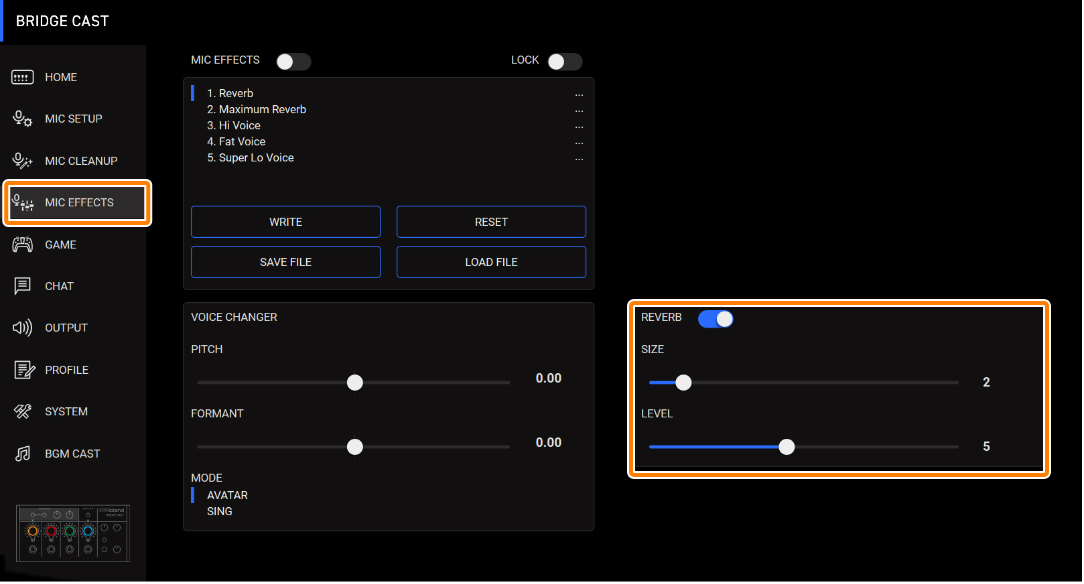Click the CHAT speech bubble icon
This screenshot has width=1084, height=584.
click(22, 286)
